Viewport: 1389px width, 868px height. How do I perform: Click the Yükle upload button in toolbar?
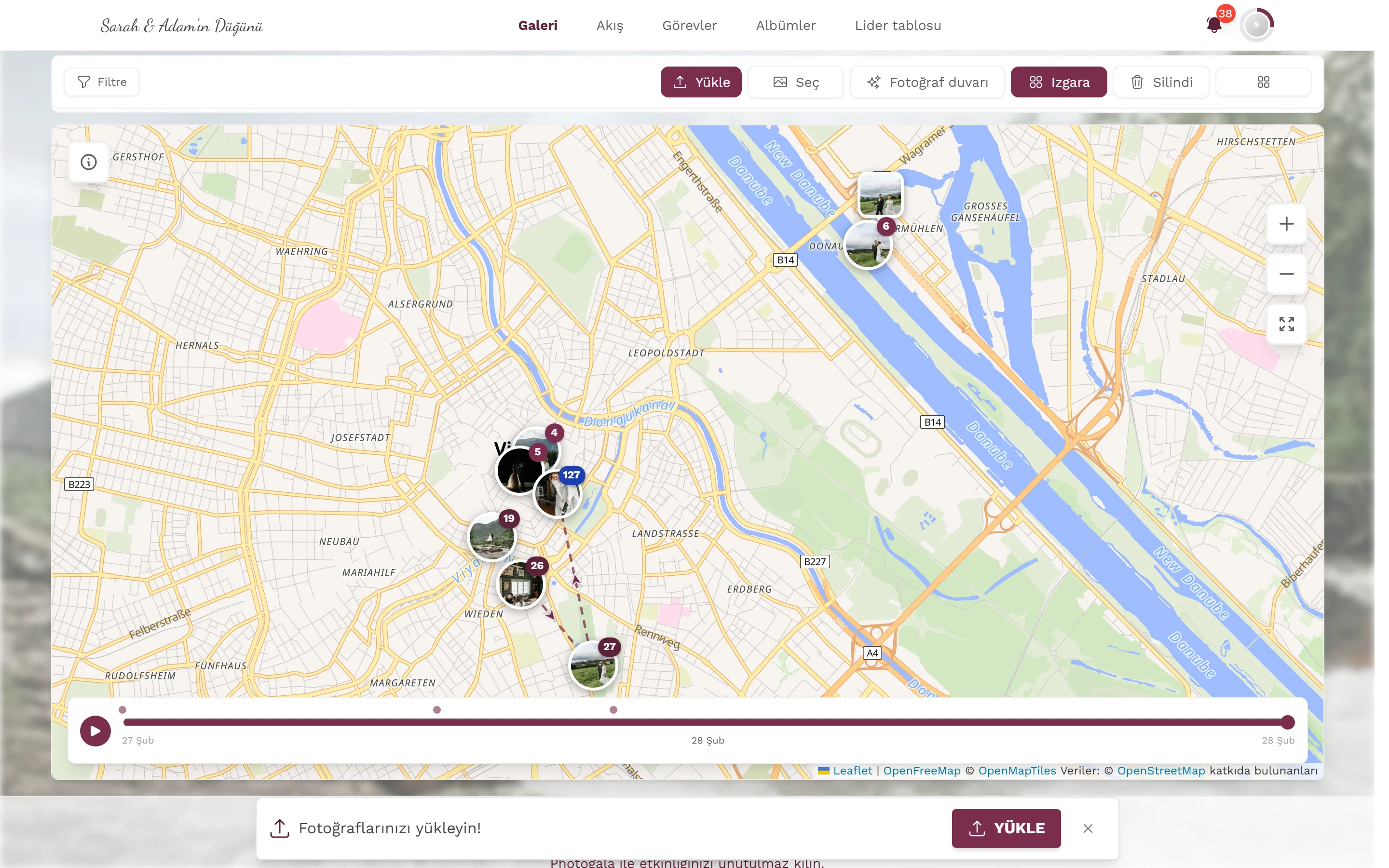point(701,82)
